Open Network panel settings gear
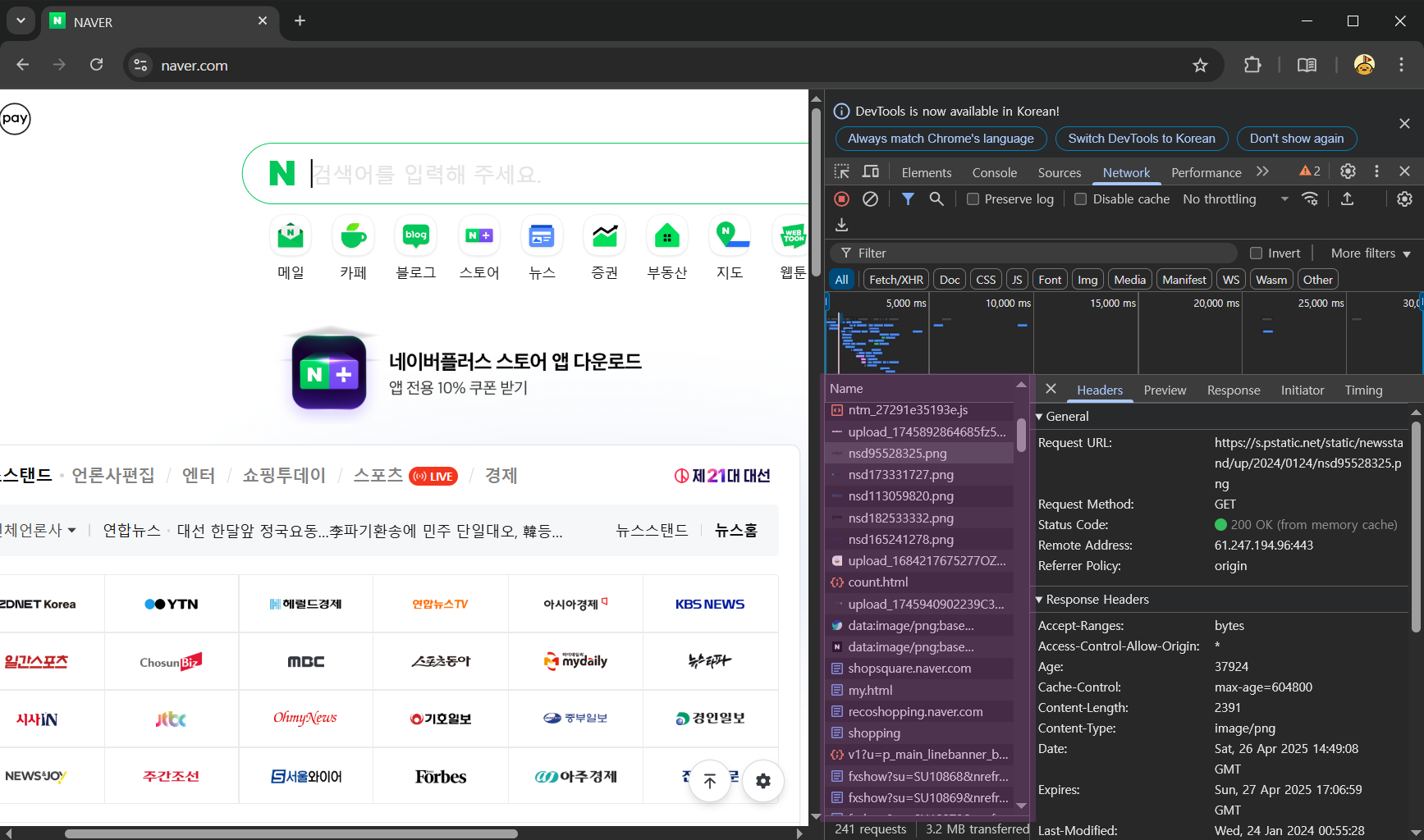The image size is (1424, 840). [1404, 199]
